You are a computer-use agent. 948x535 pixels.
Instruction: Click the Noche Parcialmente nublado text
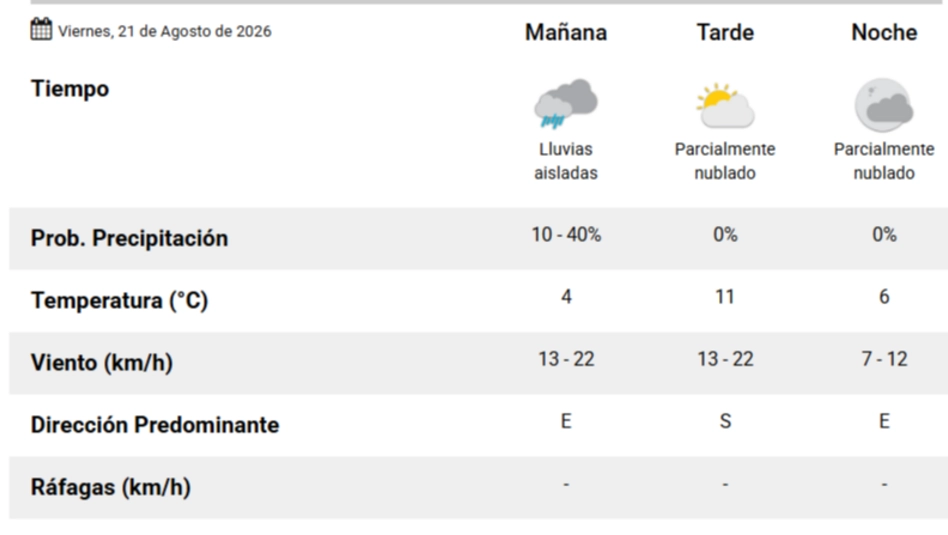[884, 161]
